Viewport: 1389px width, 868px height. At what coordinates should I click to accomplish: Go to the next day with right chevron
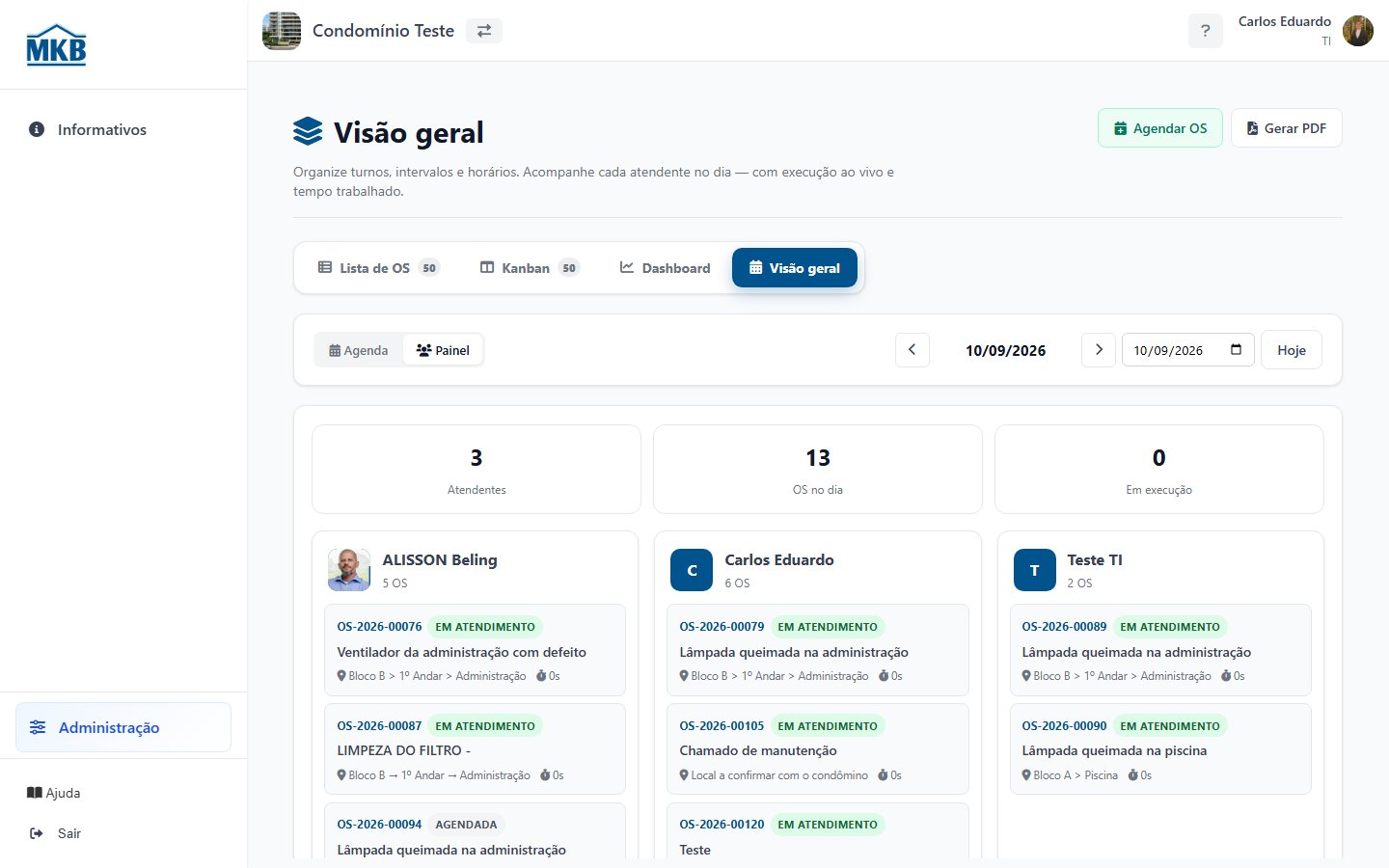1099,350
